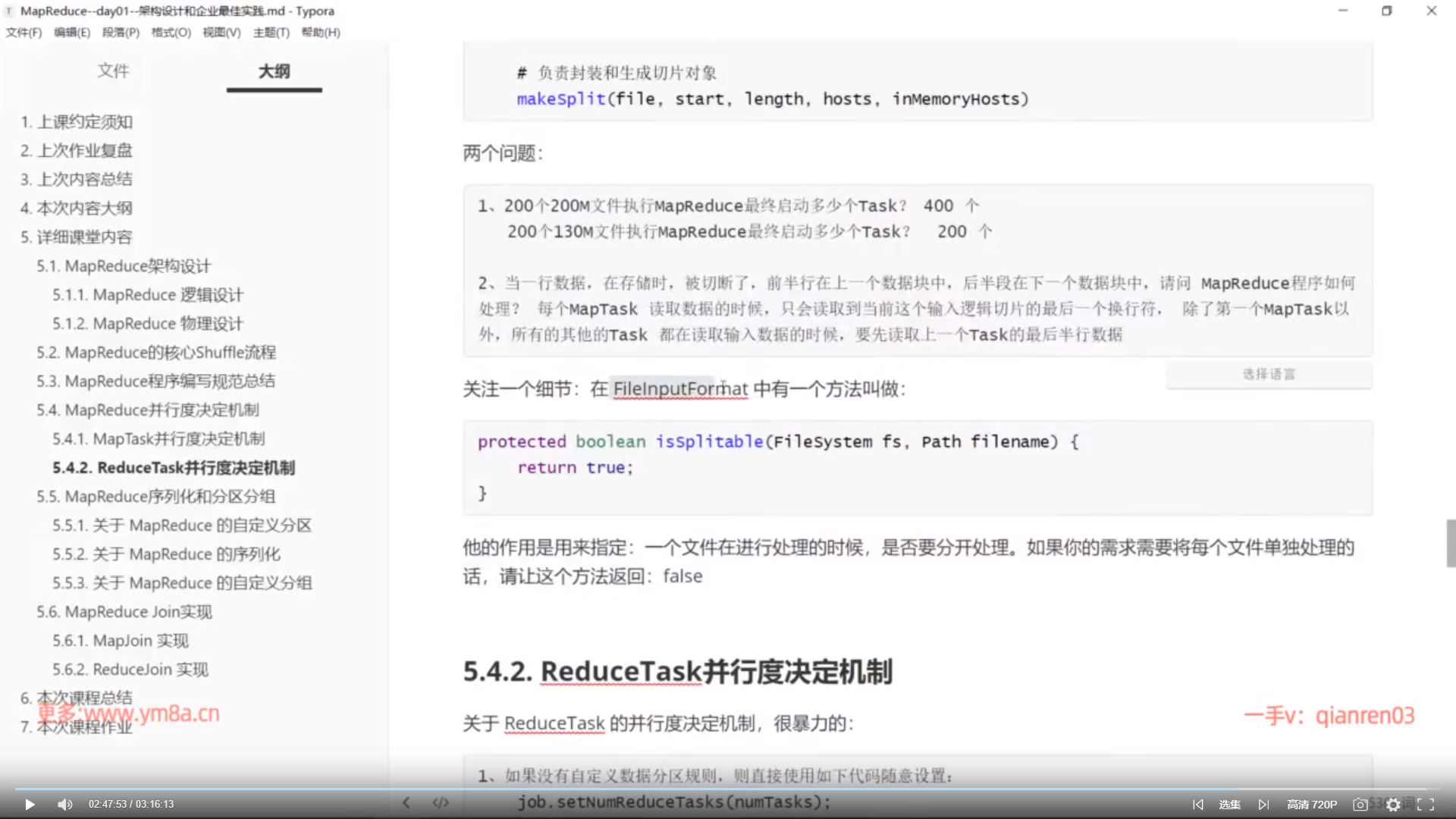Mute the video volume speaker icon
The height and width of the screenshot is (819, 1456).
click(65, 805)
